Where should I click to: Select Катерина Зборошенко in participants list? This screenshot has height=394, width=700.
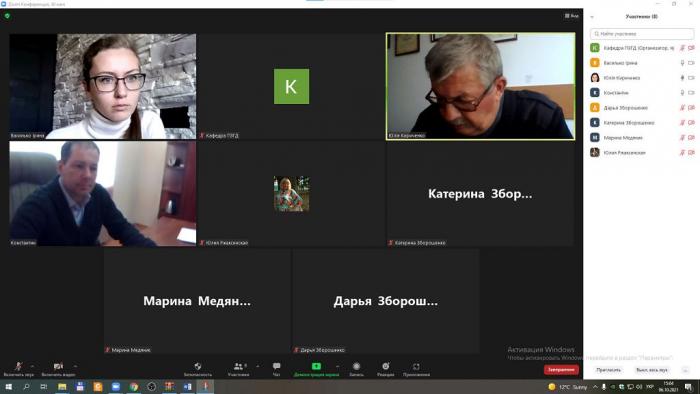pos(642,123)
